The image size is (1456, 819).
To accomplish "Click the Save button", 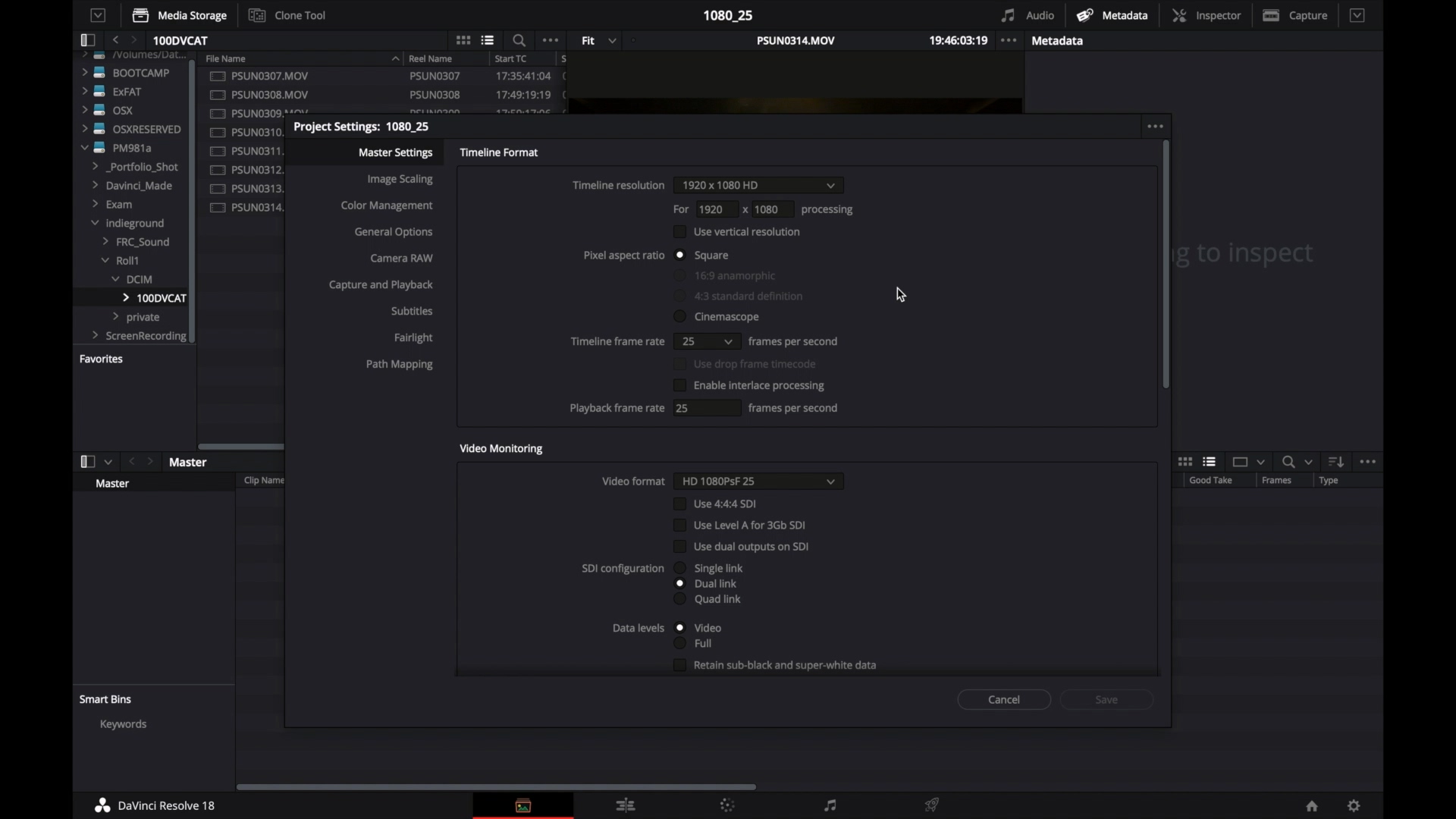I will tap(1106, 699).
